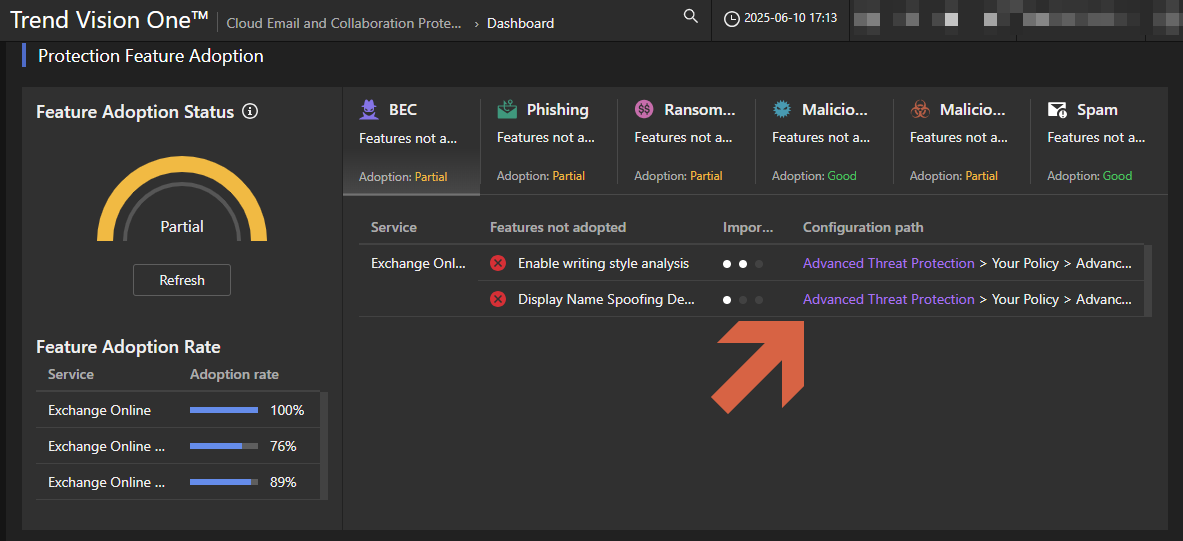Click the BEC spy icon

click(369, 110)
